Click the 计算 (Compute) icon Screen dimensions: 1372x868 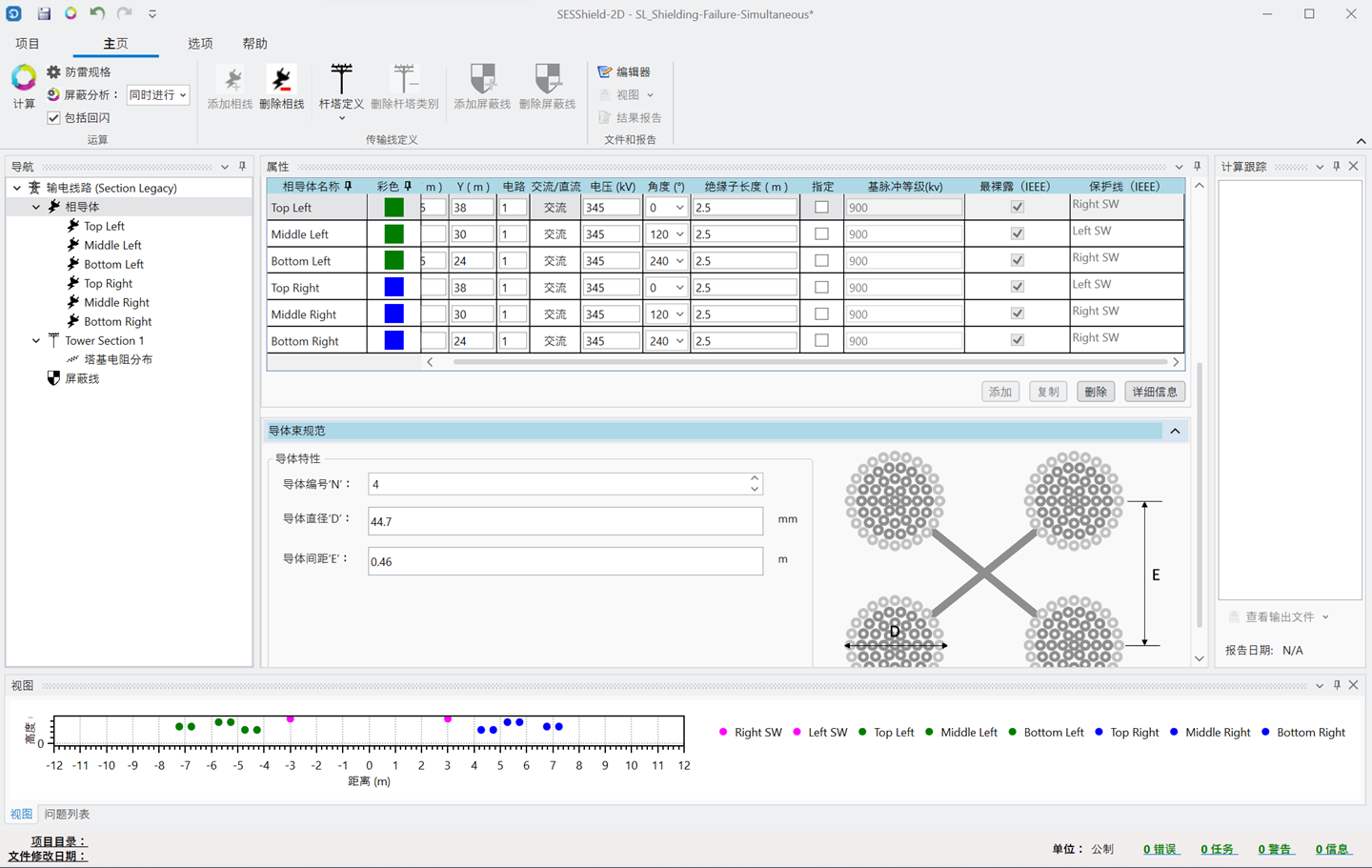[x=24, y=79]
